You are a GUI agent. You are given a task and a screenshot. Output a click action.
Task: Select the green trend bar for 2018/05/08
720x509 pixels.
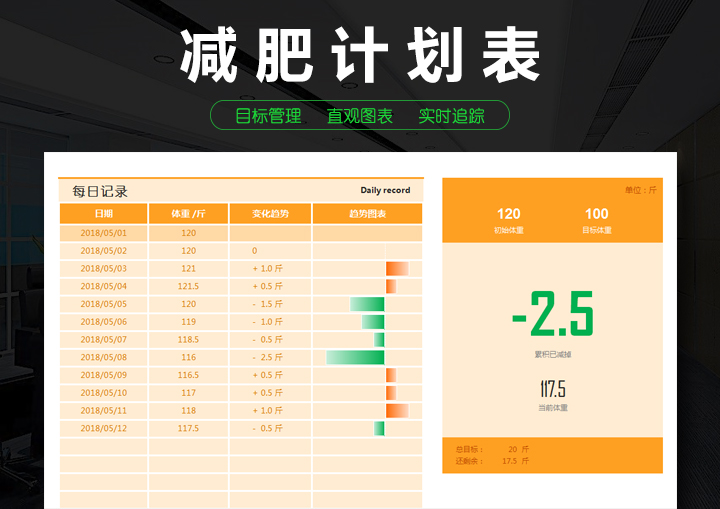pyautogui.click(x=355, y=357)
